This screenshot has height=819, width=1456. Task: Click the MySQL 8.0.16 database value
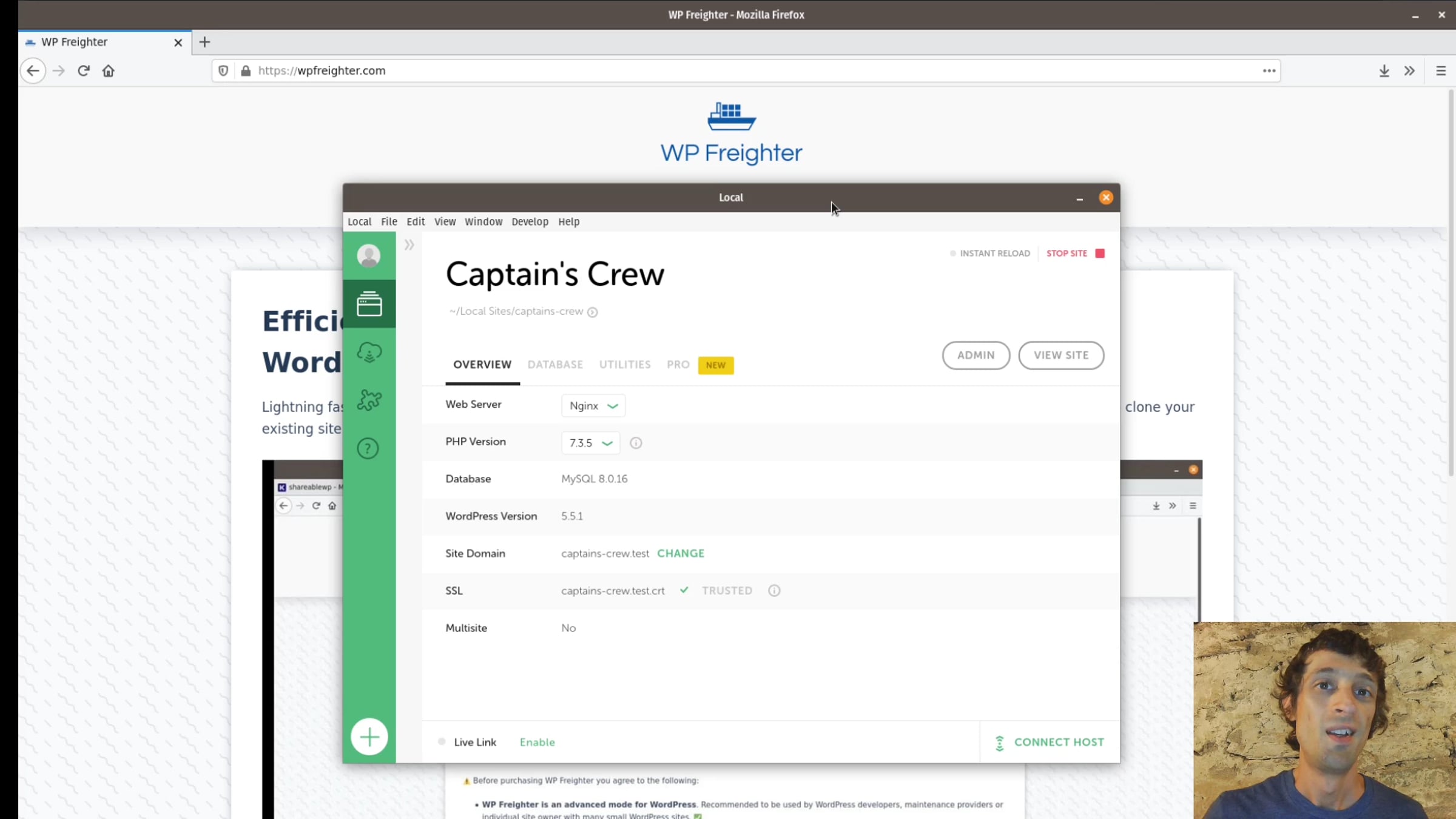594,479
